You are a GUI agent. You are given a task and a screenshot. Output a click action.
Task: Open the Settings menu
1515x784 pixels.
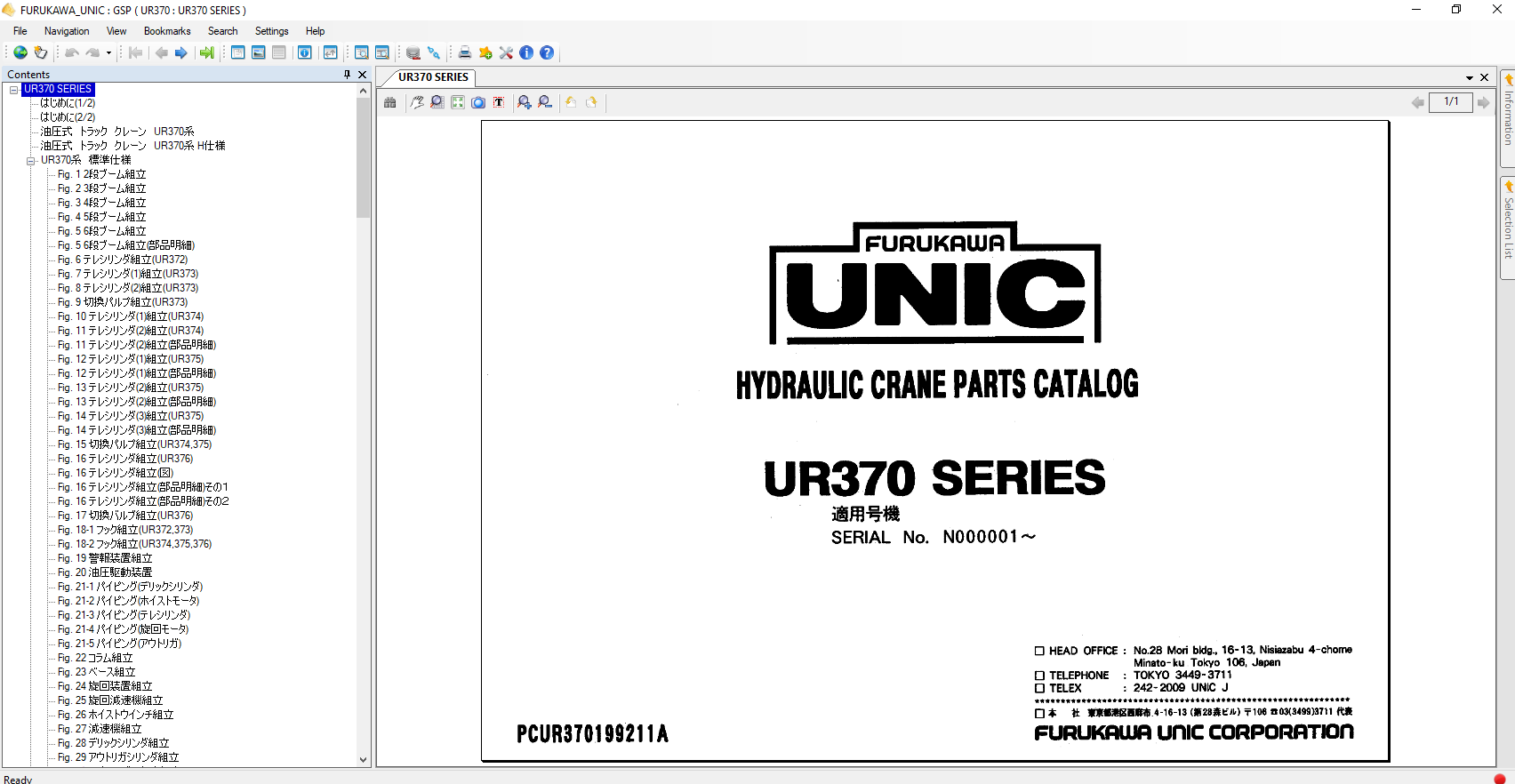coord(272,31)
